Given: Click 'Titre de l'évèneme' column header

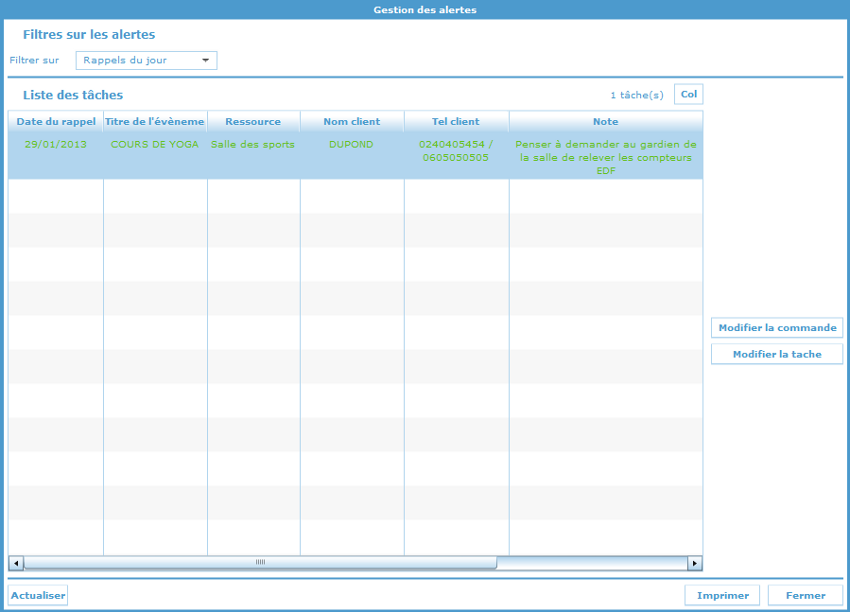Looking at the screenshot, I should 155,121.
